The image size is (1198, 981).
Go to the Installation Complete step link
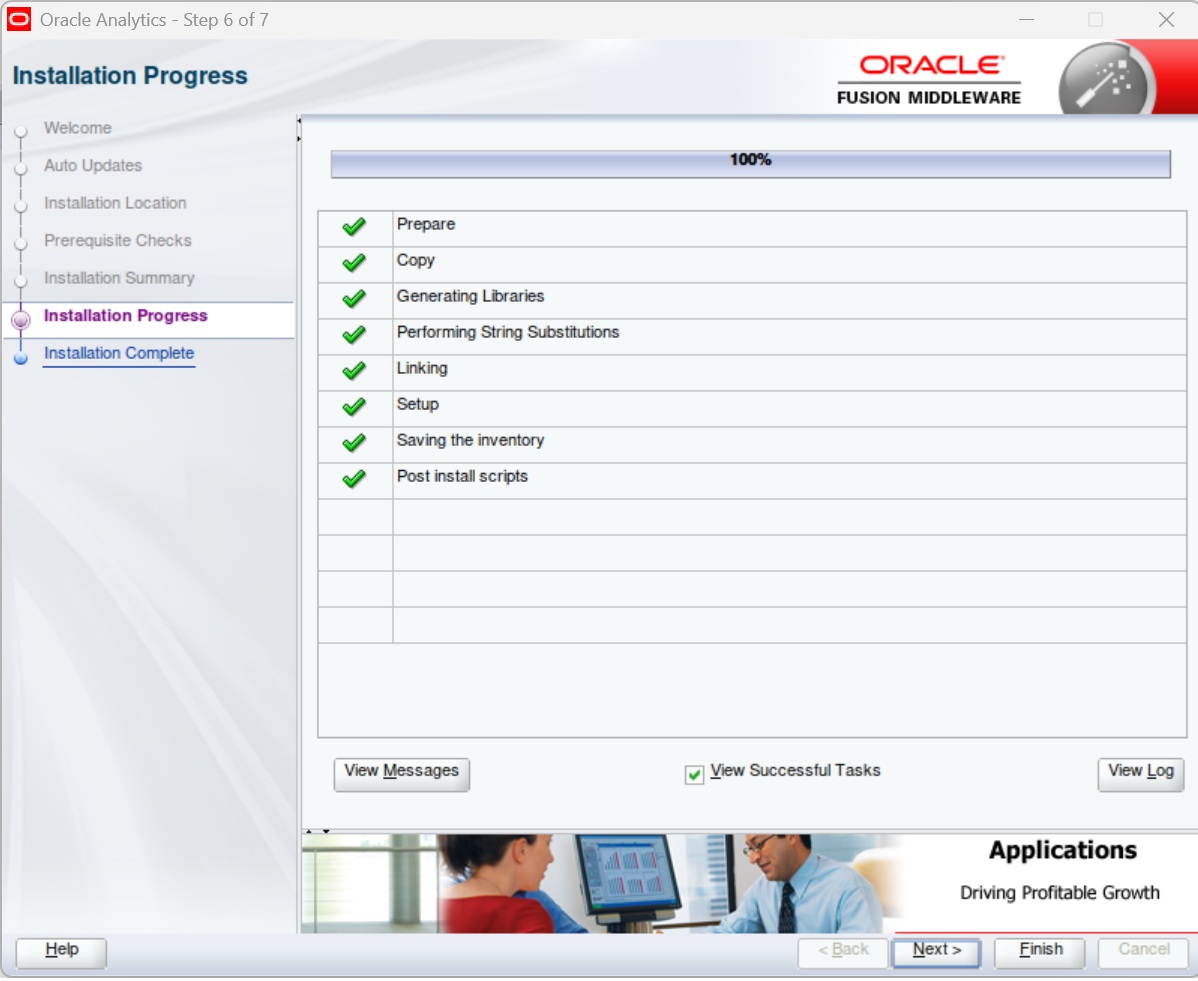pos(119,354)
